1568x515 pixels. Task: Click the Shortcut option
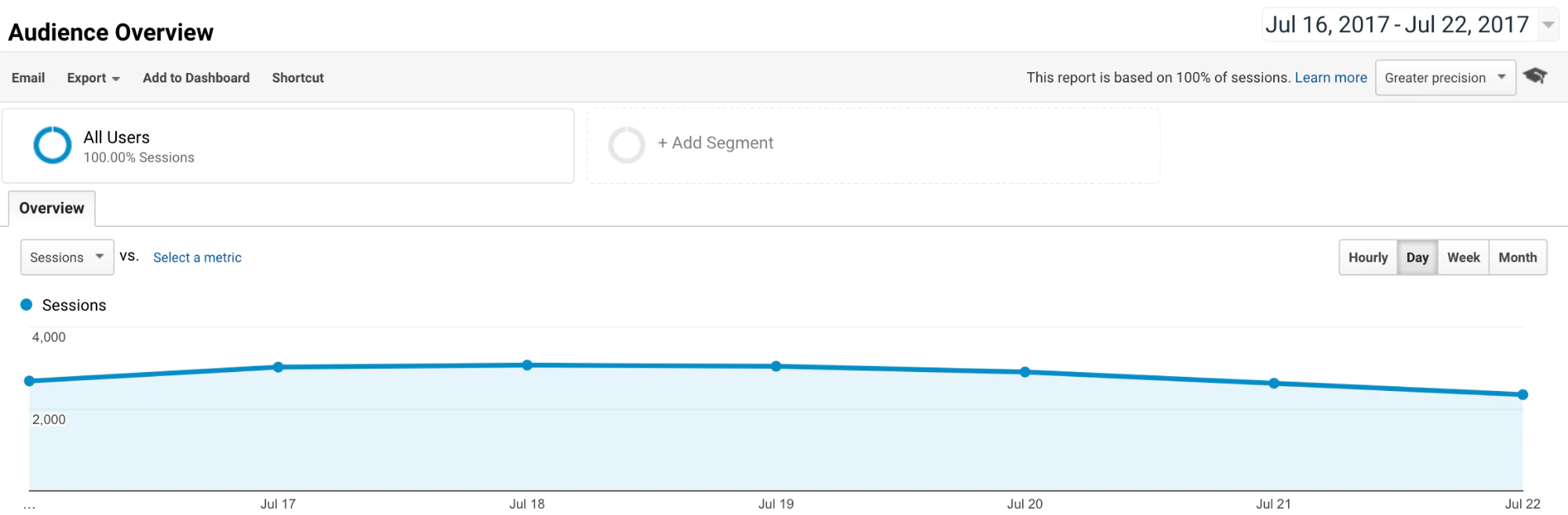pyautogui.click(x=298, y=78)
